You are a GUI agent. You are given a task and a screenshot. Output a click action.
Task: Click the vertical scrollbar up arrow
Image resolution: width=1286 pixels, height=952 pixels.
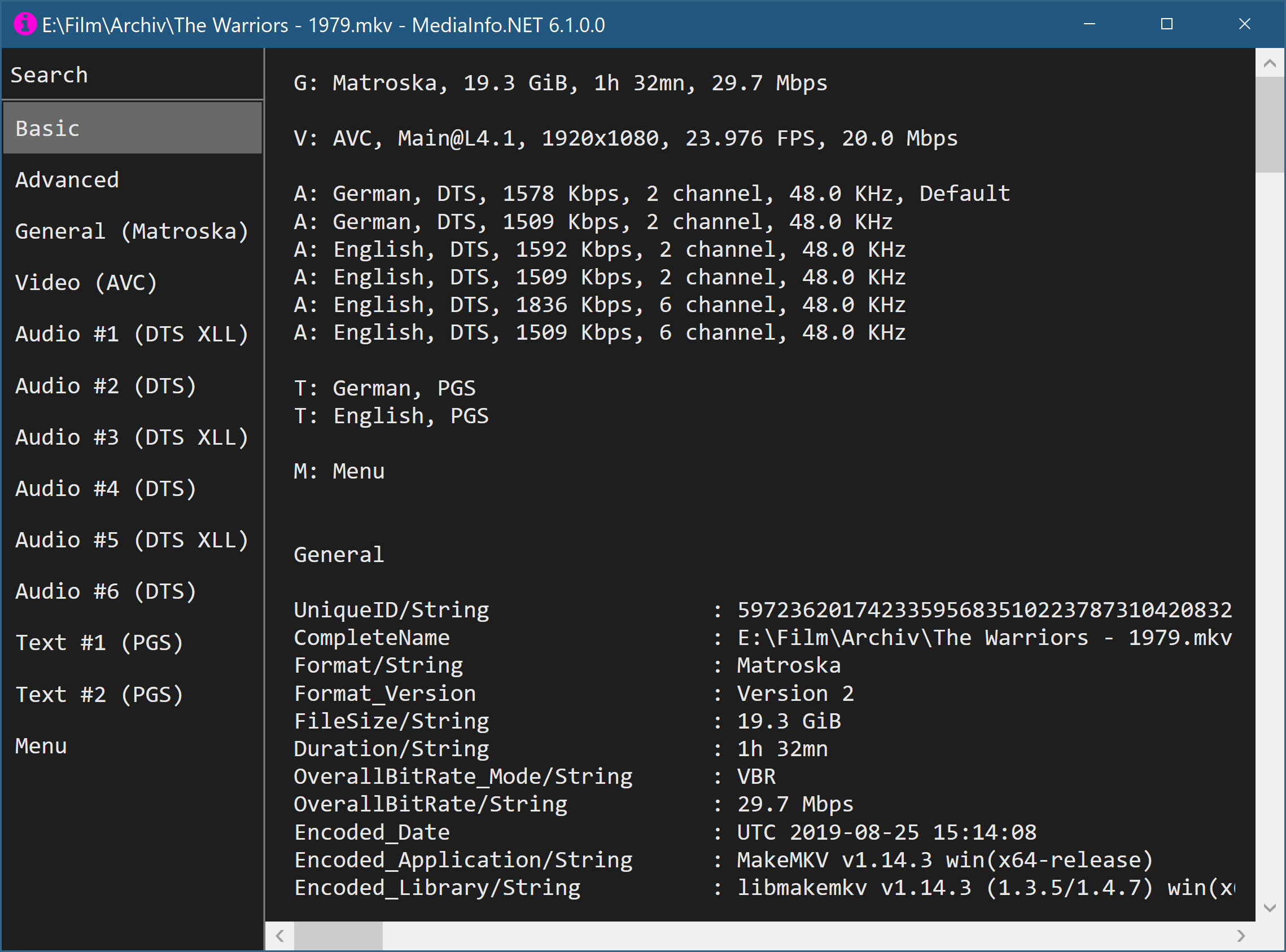[x=1269, y=63]
